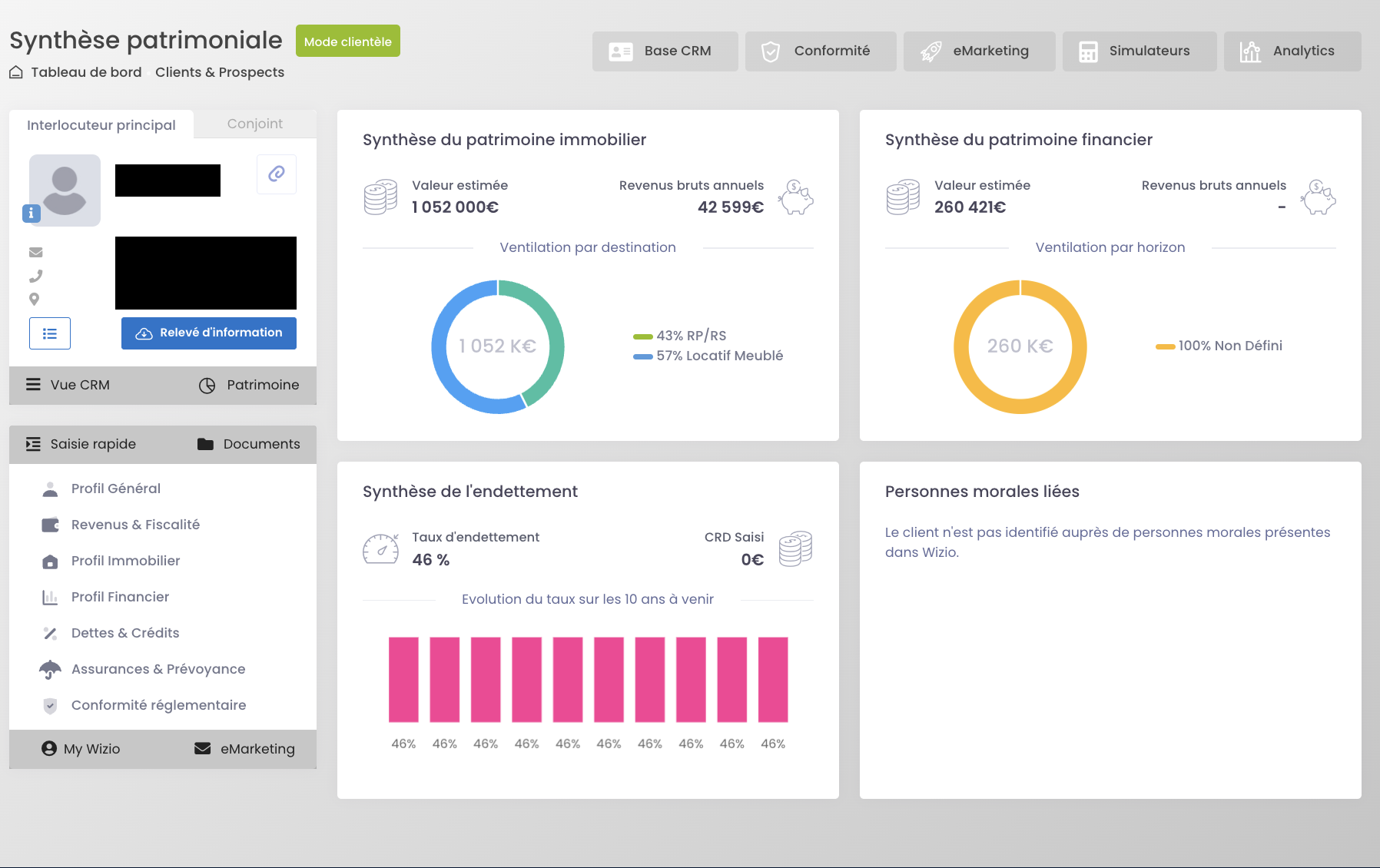This screenshot has height=868, width=1380.
Task: Expand the Simulateurs menu
Action: point(1139,51)
